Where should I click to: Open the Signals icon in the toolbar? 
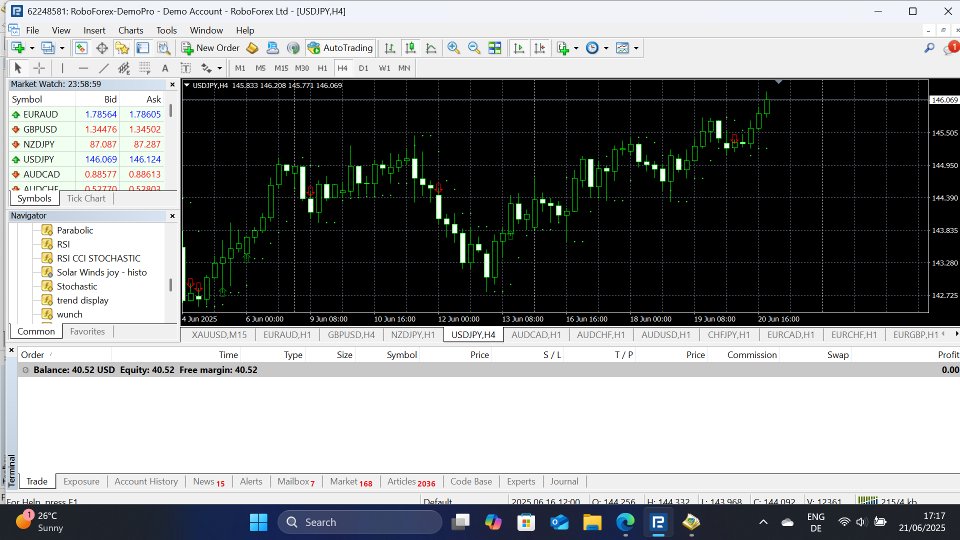pos(293,48)
